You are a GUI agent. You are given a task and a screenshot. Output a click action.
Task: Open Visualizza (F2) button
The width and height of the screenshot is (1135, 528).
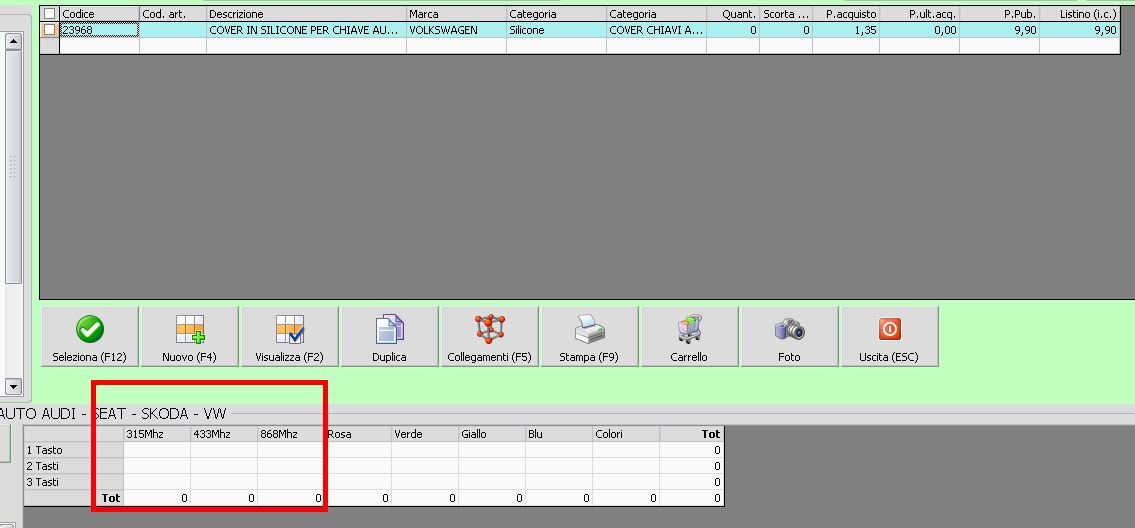tap(290, 336)
